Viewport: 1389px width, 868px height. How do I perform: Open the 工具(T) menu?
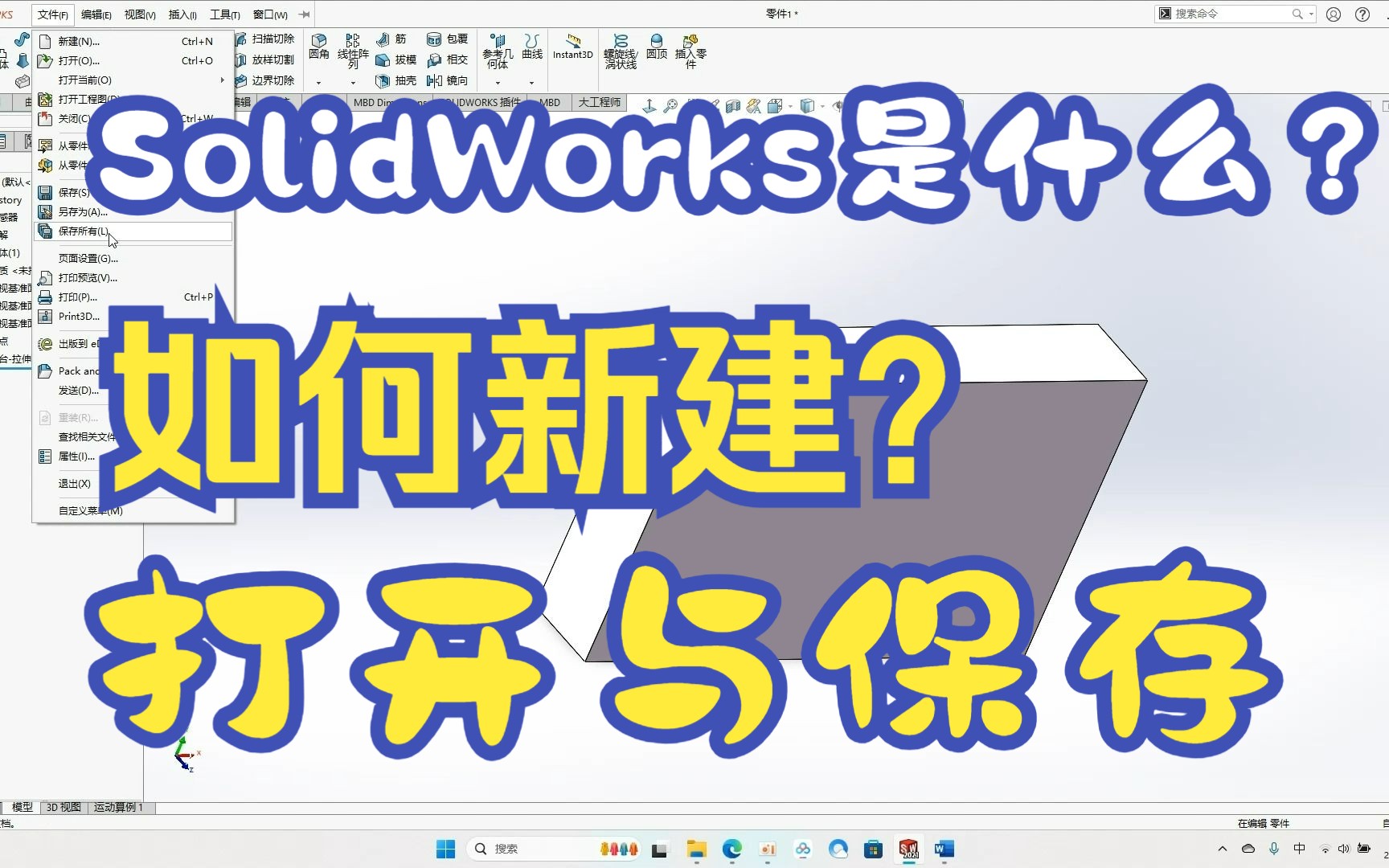[x=225, y=14]
